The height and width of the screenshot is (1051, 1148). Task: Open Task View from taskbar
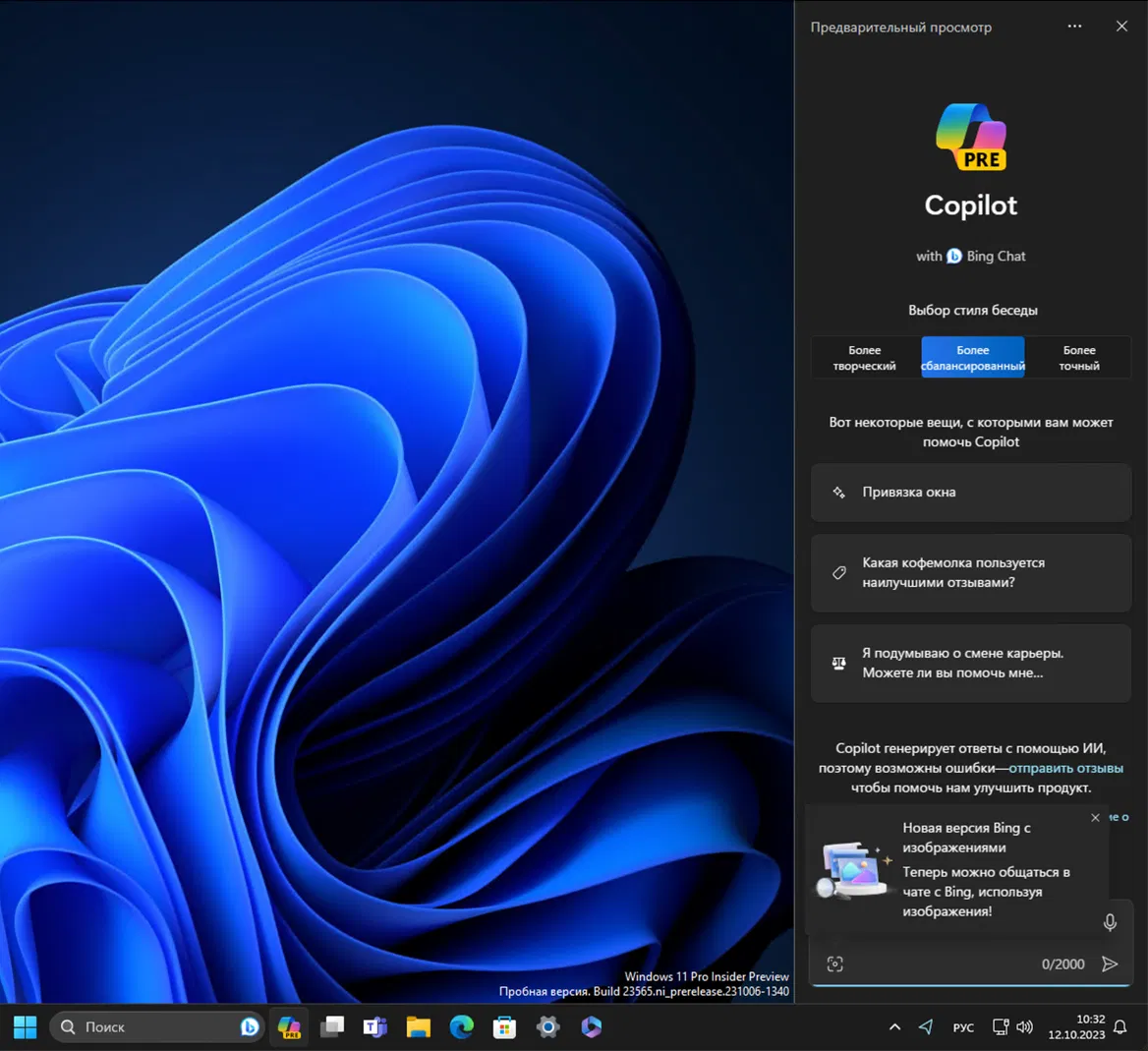click(332, 1027)
